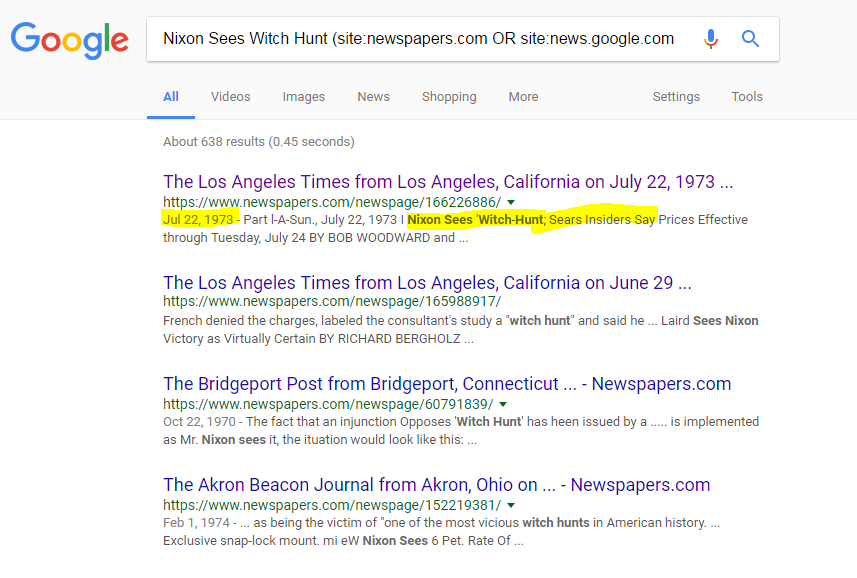
Task: Open Los Angeles Times July 22, 1973 result
Action: (448, 181)
